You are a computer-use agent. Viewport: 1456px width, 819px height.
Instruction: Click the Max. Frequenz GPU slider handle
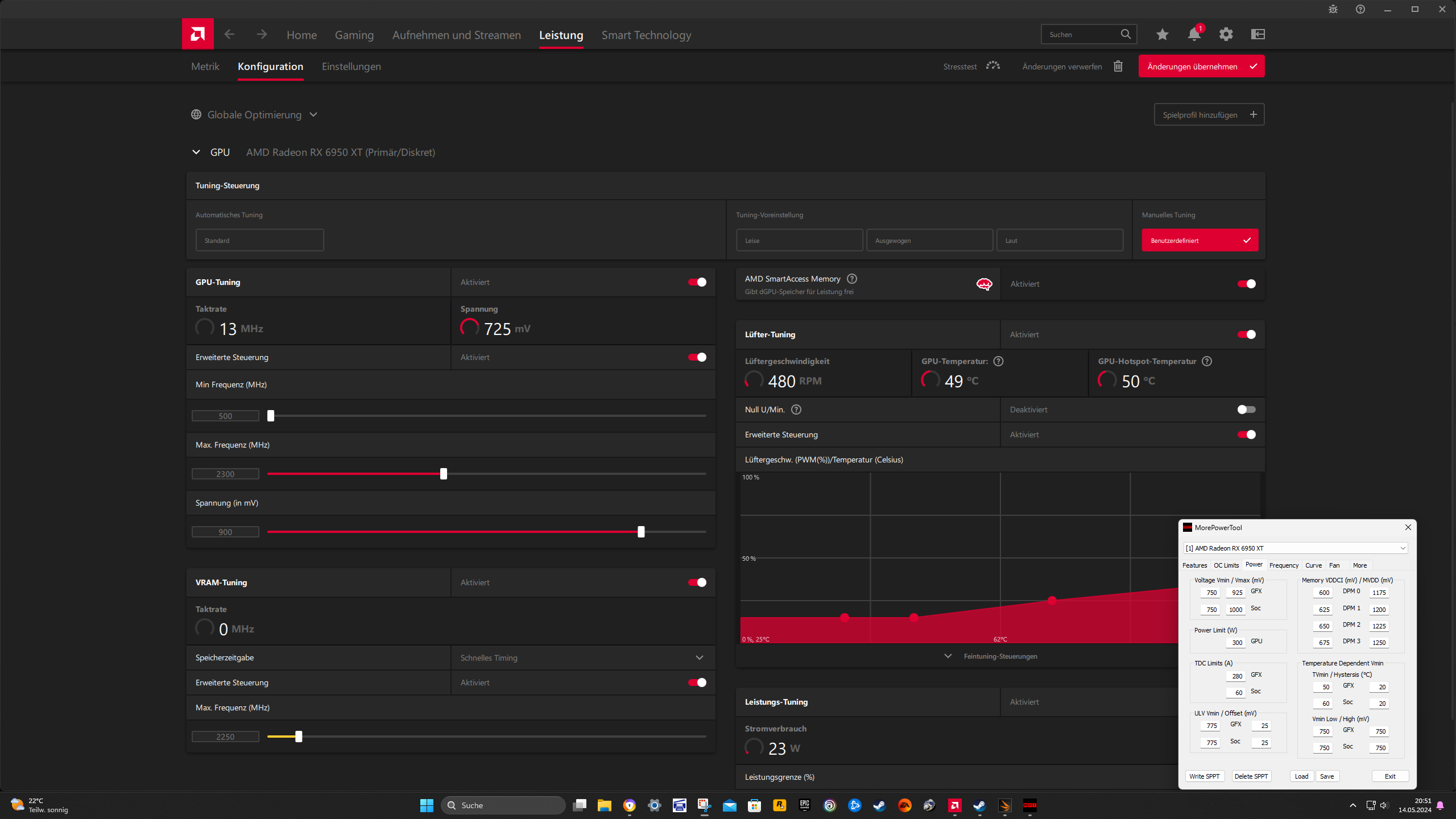(443, 474)
